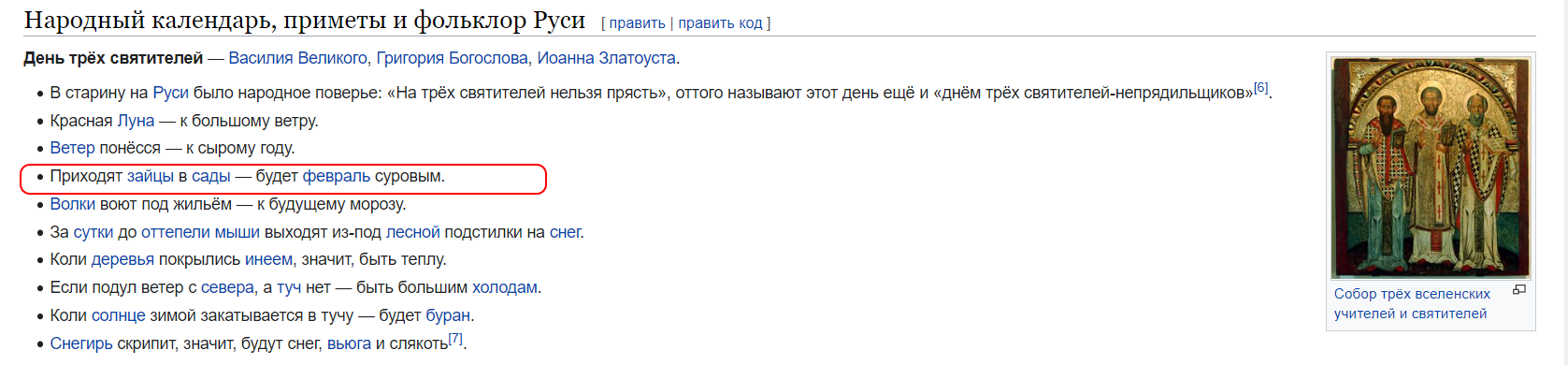Follow the инеем link
1568x365 pixels.
click(268, 259)
